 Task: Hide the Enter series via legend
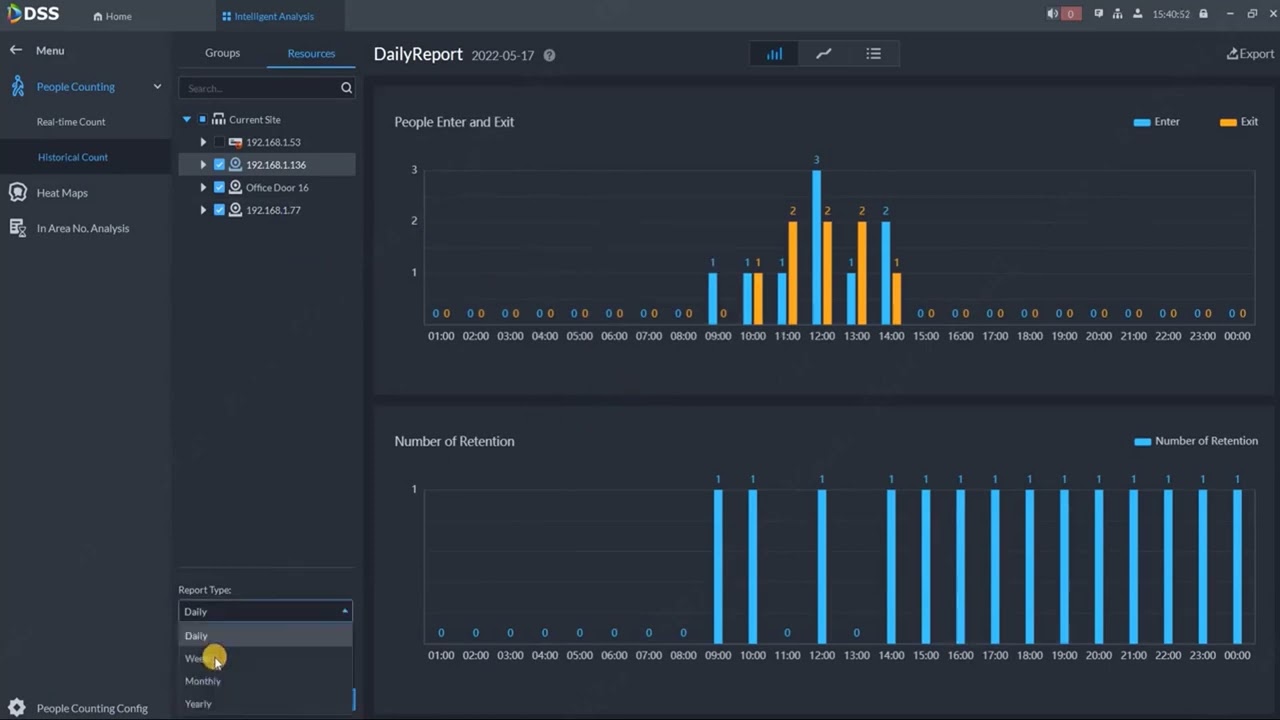(1156, 122)
